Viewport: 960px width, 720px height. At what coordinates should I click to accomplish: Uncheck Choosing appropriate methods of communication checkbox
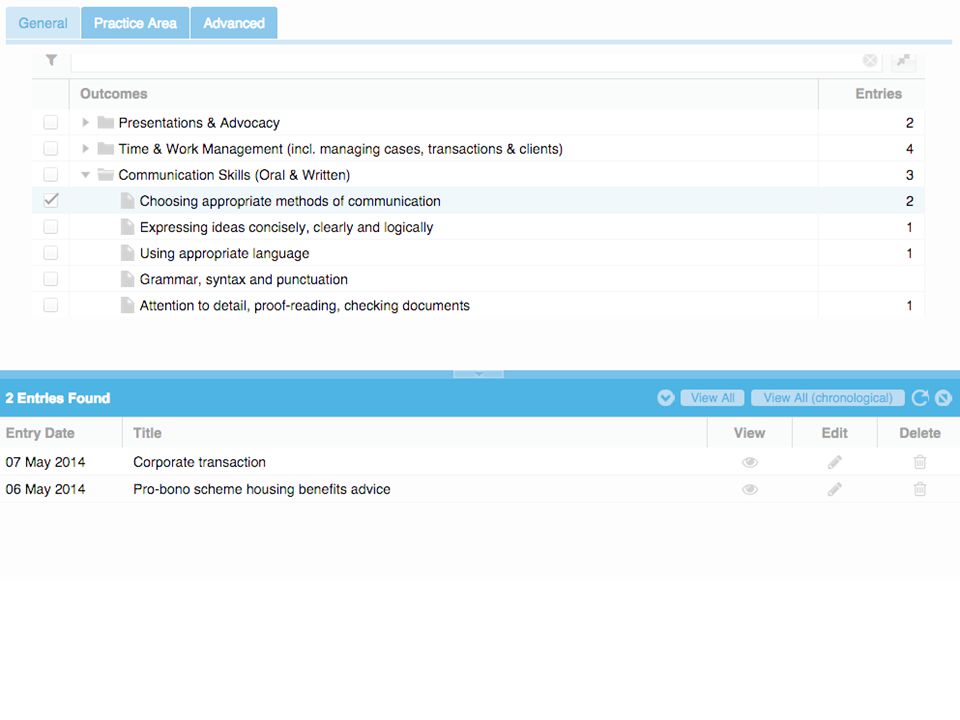point(51,201)
